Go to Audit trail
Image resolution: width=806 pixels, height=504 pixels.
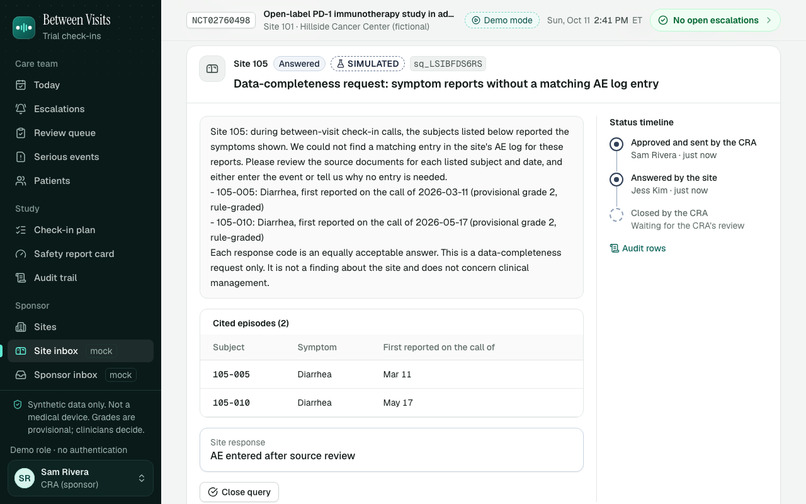pyautogui.click(x=81, y=278)
